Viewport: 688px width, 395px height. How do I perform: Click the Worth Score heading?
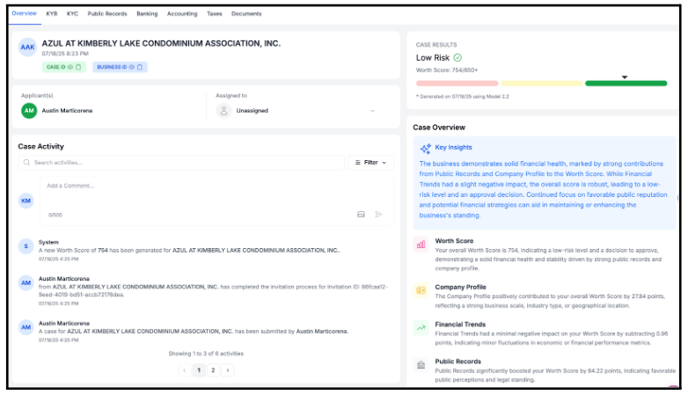(454, 241)
